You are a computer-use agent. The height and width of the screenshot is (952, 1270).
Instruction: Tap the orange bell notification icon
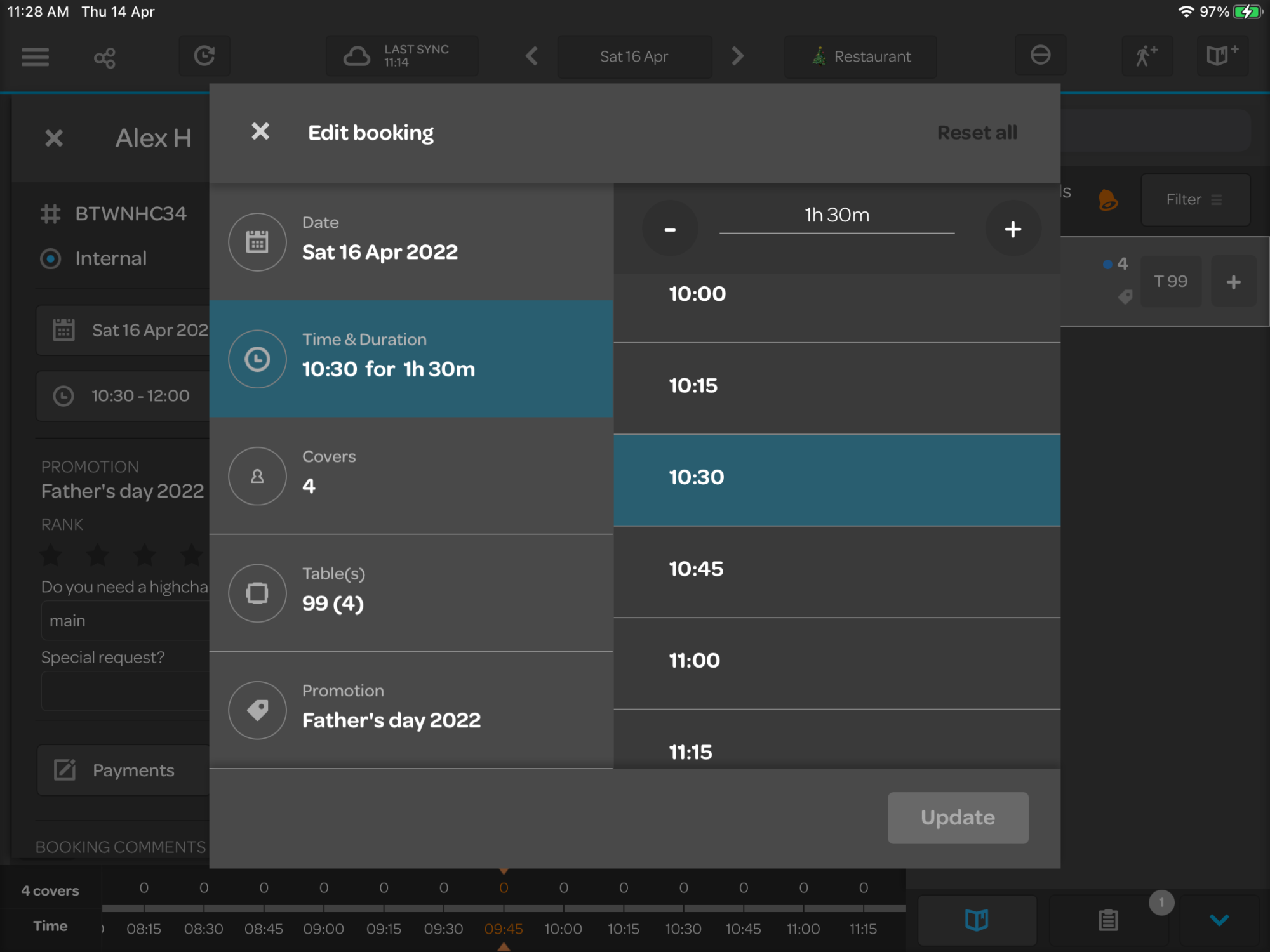[x=1107, y=200]
